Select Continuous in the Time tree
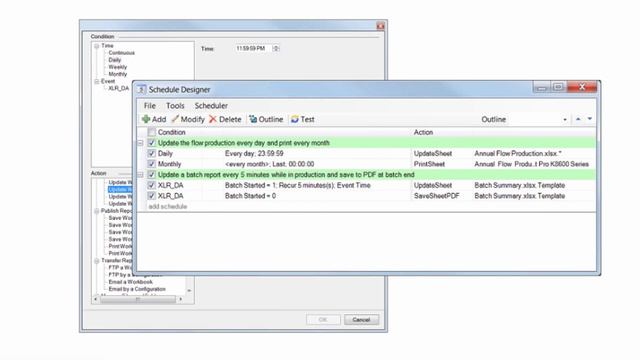This screenshot has width=640, height=360. pyautogui.click(x=121, y=53)
